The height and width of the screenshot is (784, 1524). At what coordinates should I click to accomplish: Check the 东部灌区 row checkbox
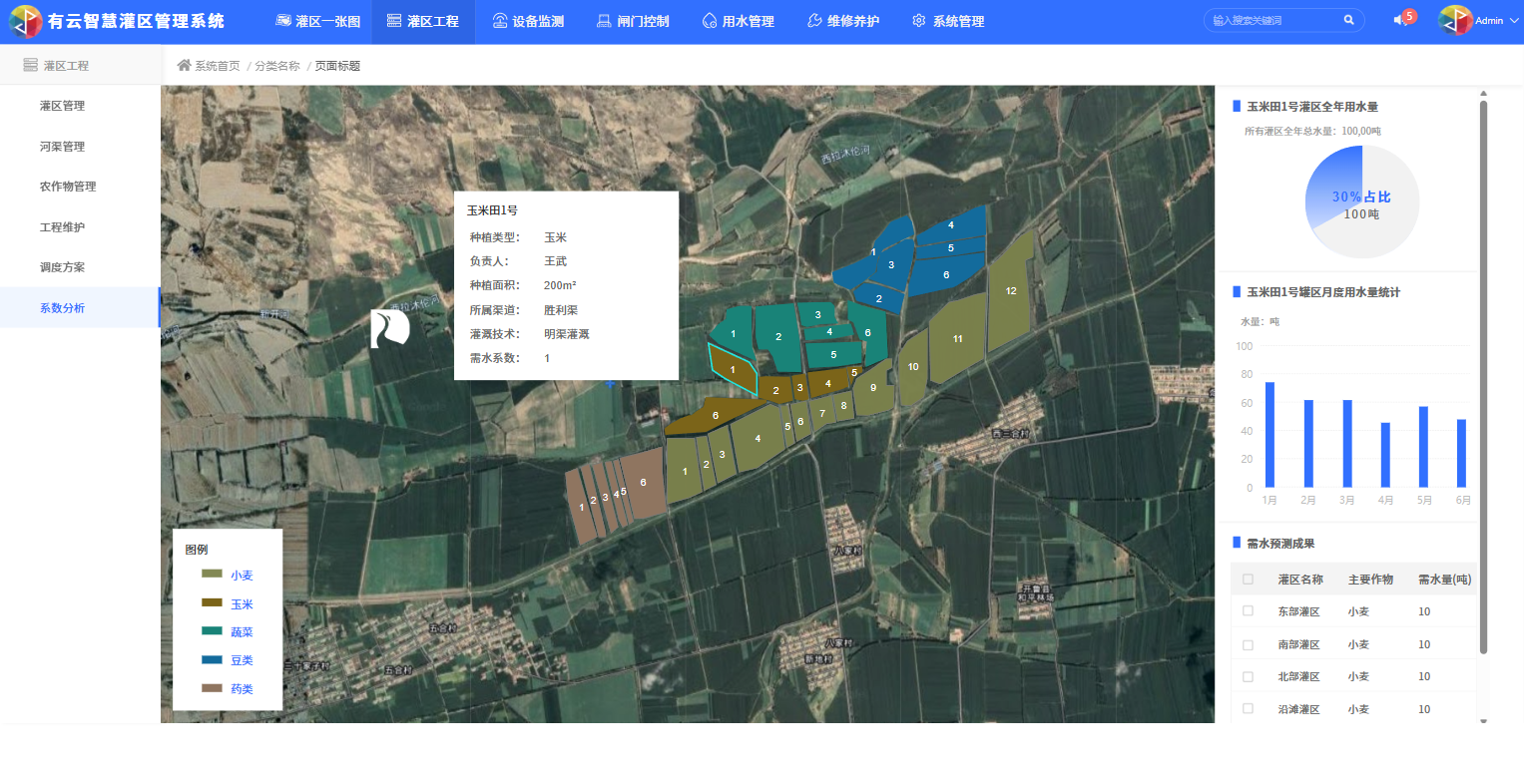pyautogui.click(x=1248, y=611)
